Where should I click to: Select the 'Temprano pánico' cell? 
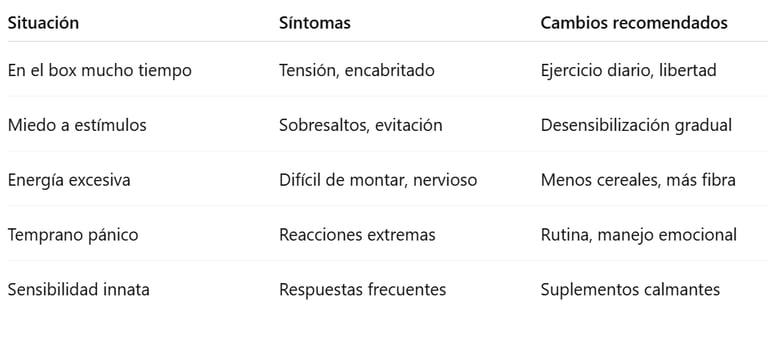click(73, 235)
